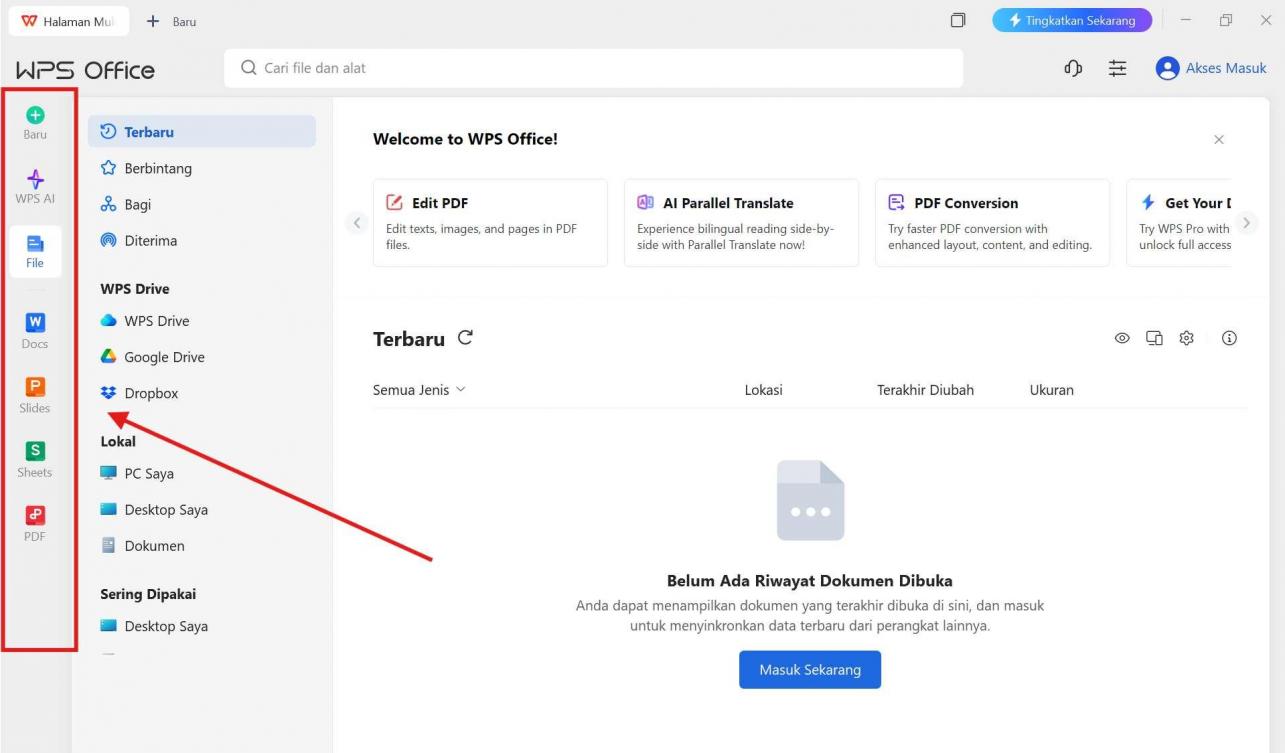This screenshot has height=753, width=1285.
Task: Open the Baru tab in title bar
Action: click(x=173, y=21)
